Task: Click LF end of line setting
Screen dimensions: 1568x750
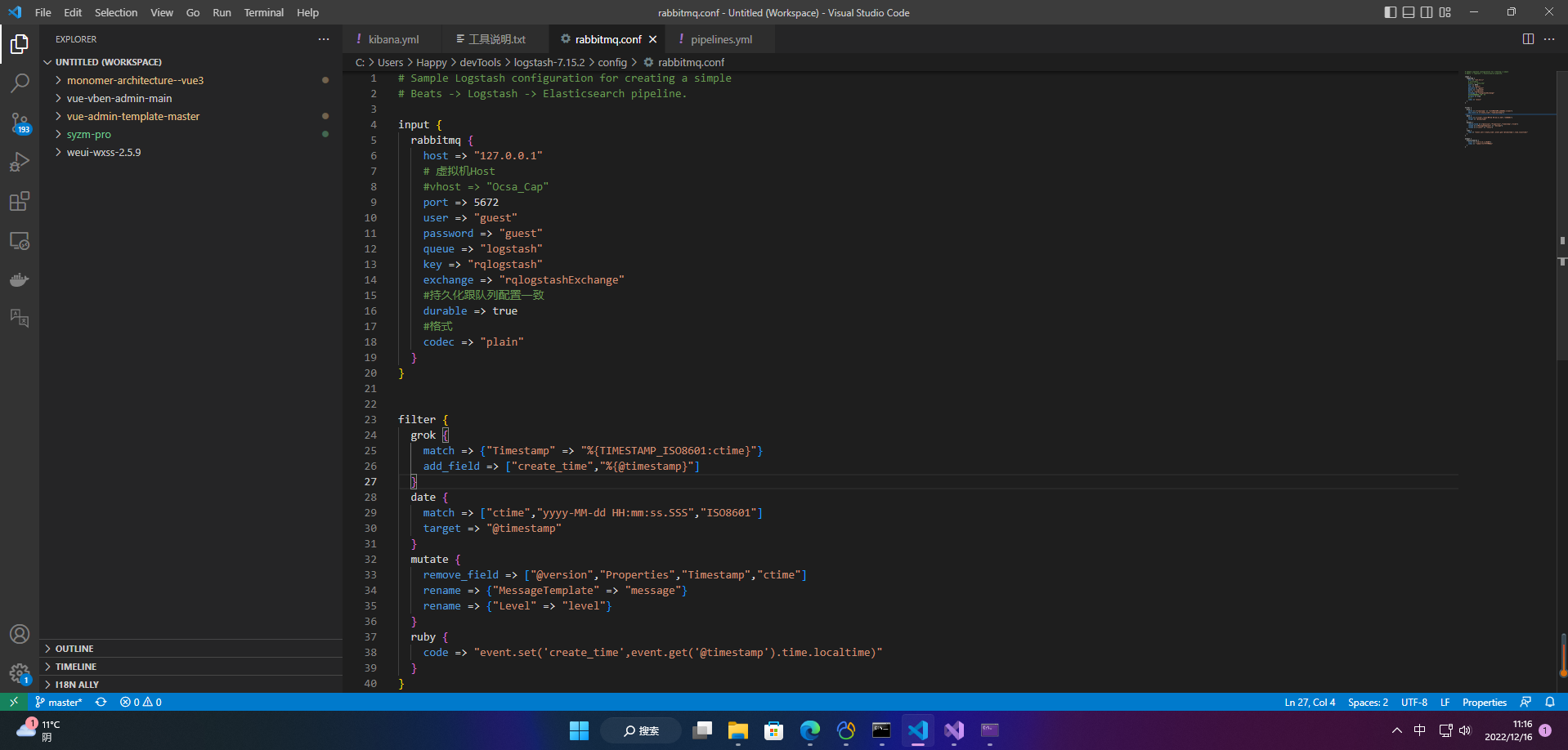Action: point(1445,702)
